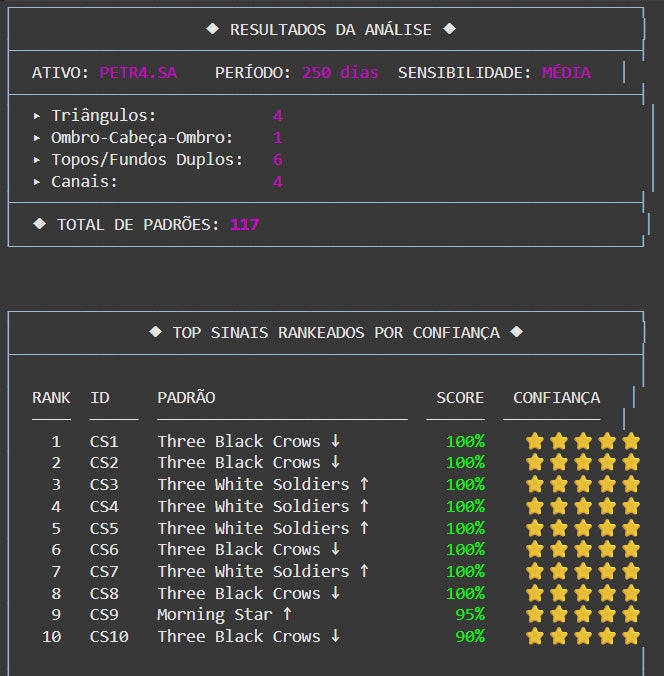Image resolution: width=664 pixels, height=676 pixels.
Task: Click the diamond right of TOP SINAIS title
Action: point(517,332)
